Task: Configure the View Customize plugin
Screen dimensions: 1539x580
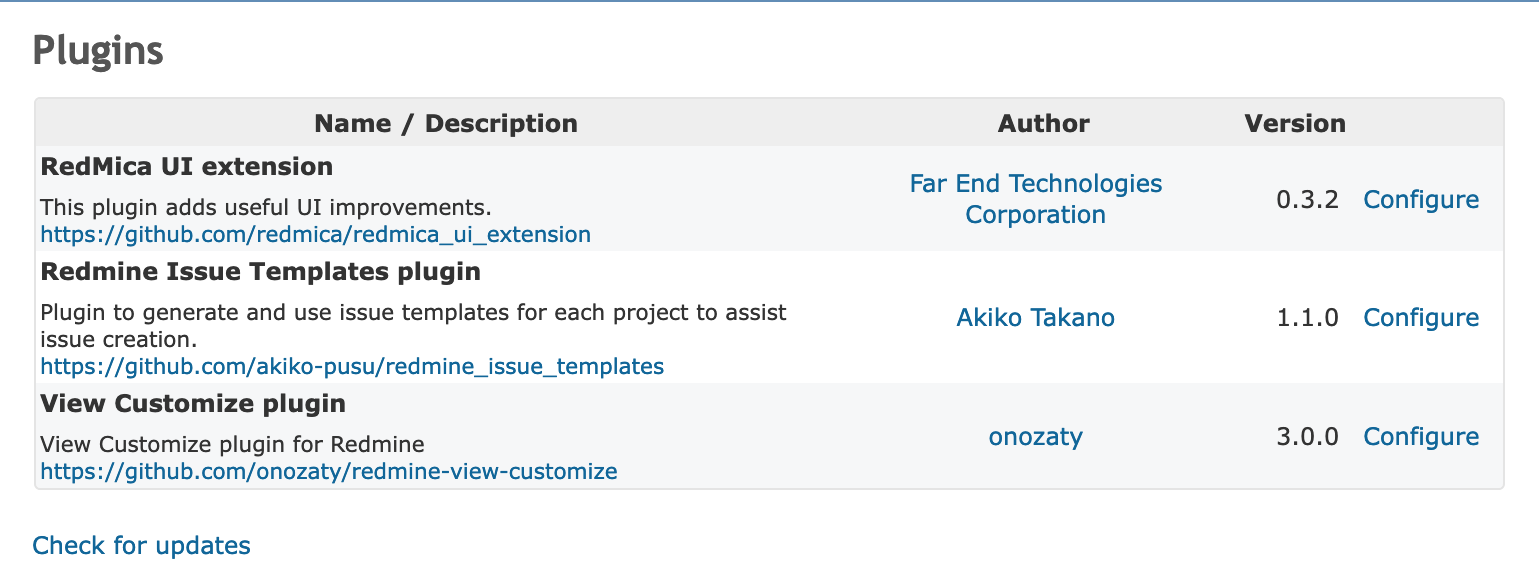Action: pyautogui.click(x=1421, y=437)
